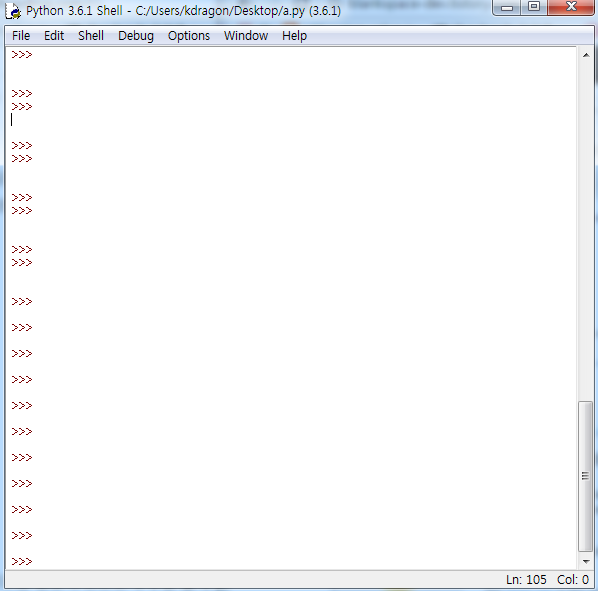Open the Help menu
Viewport: 598px width, 591px height.
(294, 36)
